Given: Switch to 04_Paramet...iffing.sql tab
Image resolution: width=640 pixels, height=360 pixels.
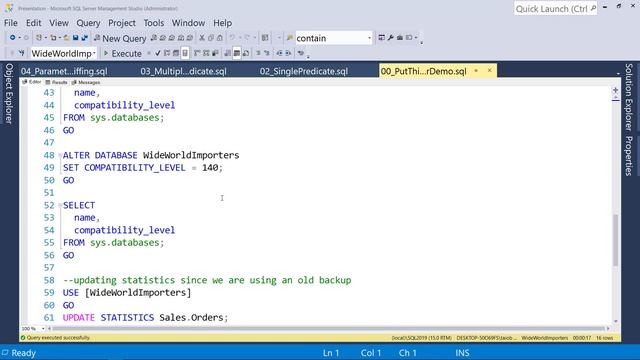Looking at the screenshot, I should [64, 71].
